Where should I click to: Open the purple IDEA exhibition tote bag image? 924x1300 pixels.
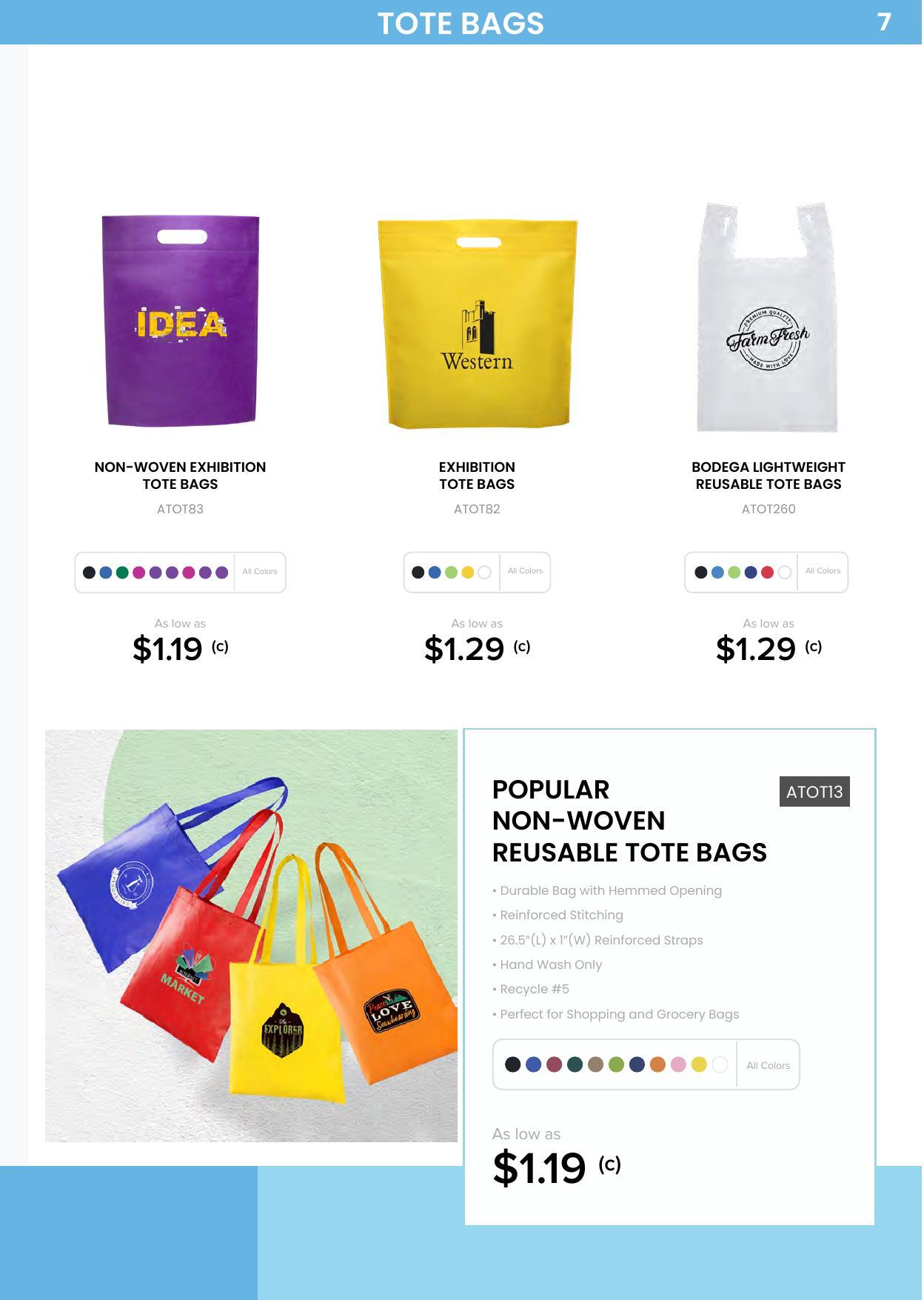pyautogui.click(x=181, y=321)
